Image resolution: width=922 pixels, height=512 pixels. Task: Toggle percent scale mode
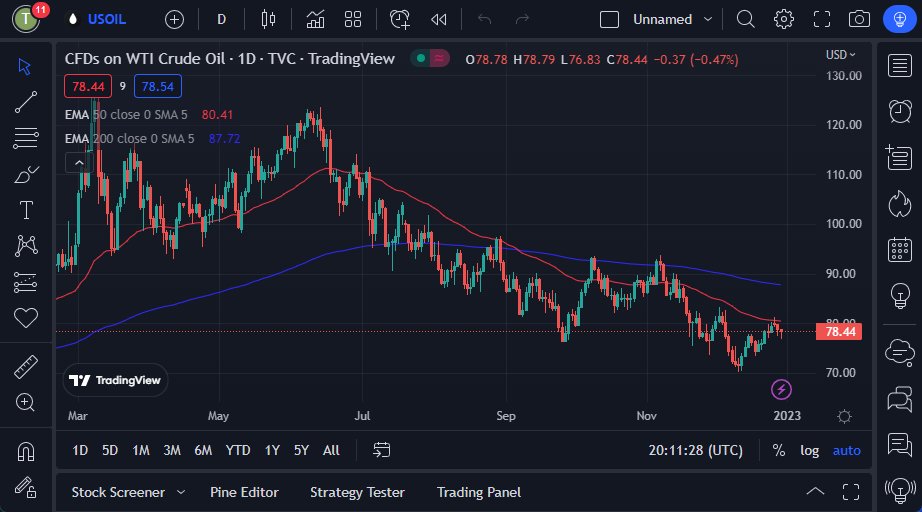coord(779,451)
